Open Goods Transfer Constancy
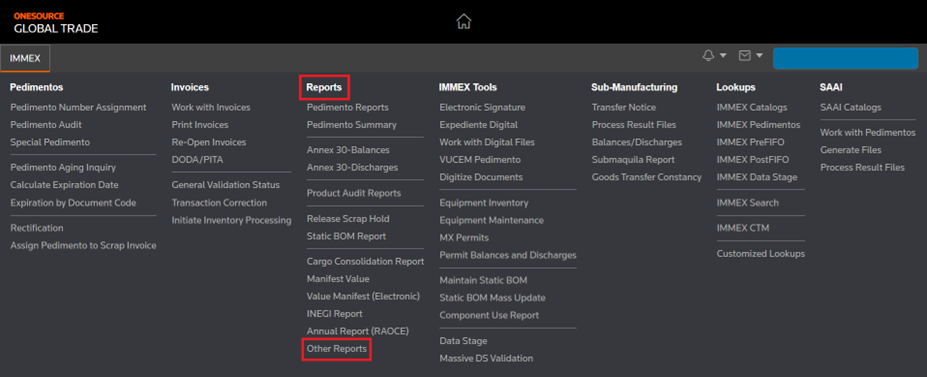The height and width of the screenshot is (377, 927). click(647, 177)
